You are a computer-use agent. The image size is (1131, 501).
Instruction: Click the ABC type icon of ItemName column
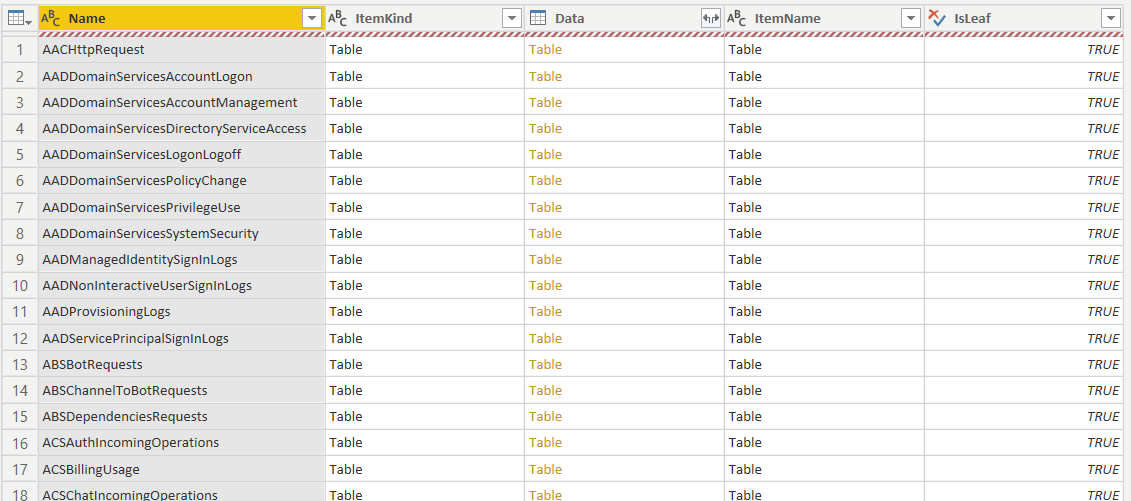point(736,19)
